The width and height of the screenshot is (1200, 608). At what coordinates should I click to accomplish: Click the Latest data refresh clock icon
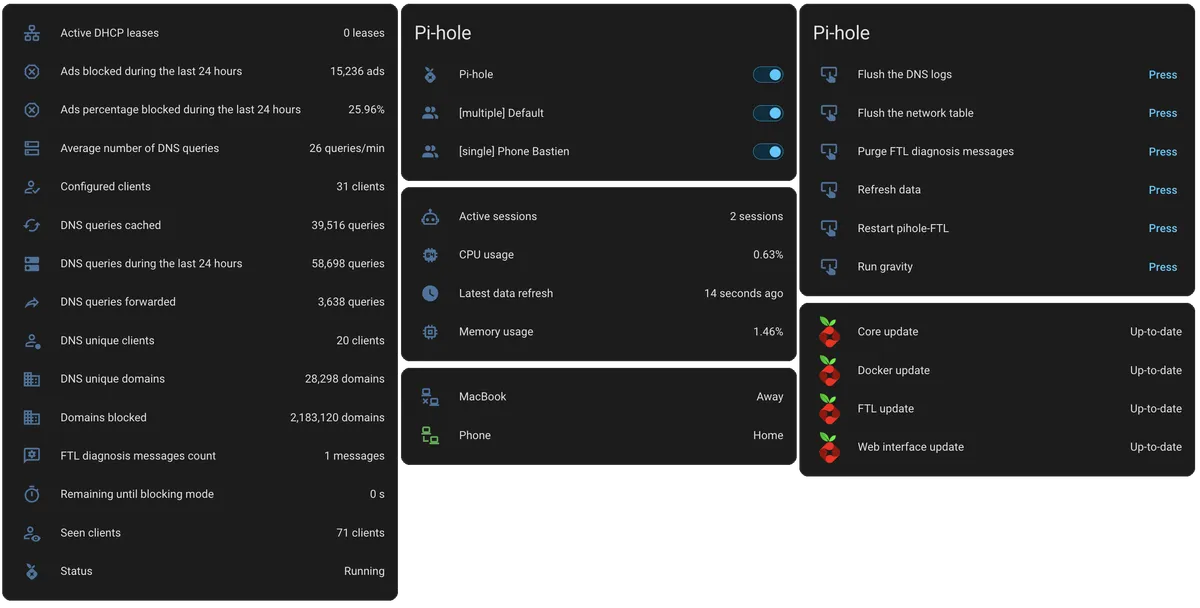[430, 293]
